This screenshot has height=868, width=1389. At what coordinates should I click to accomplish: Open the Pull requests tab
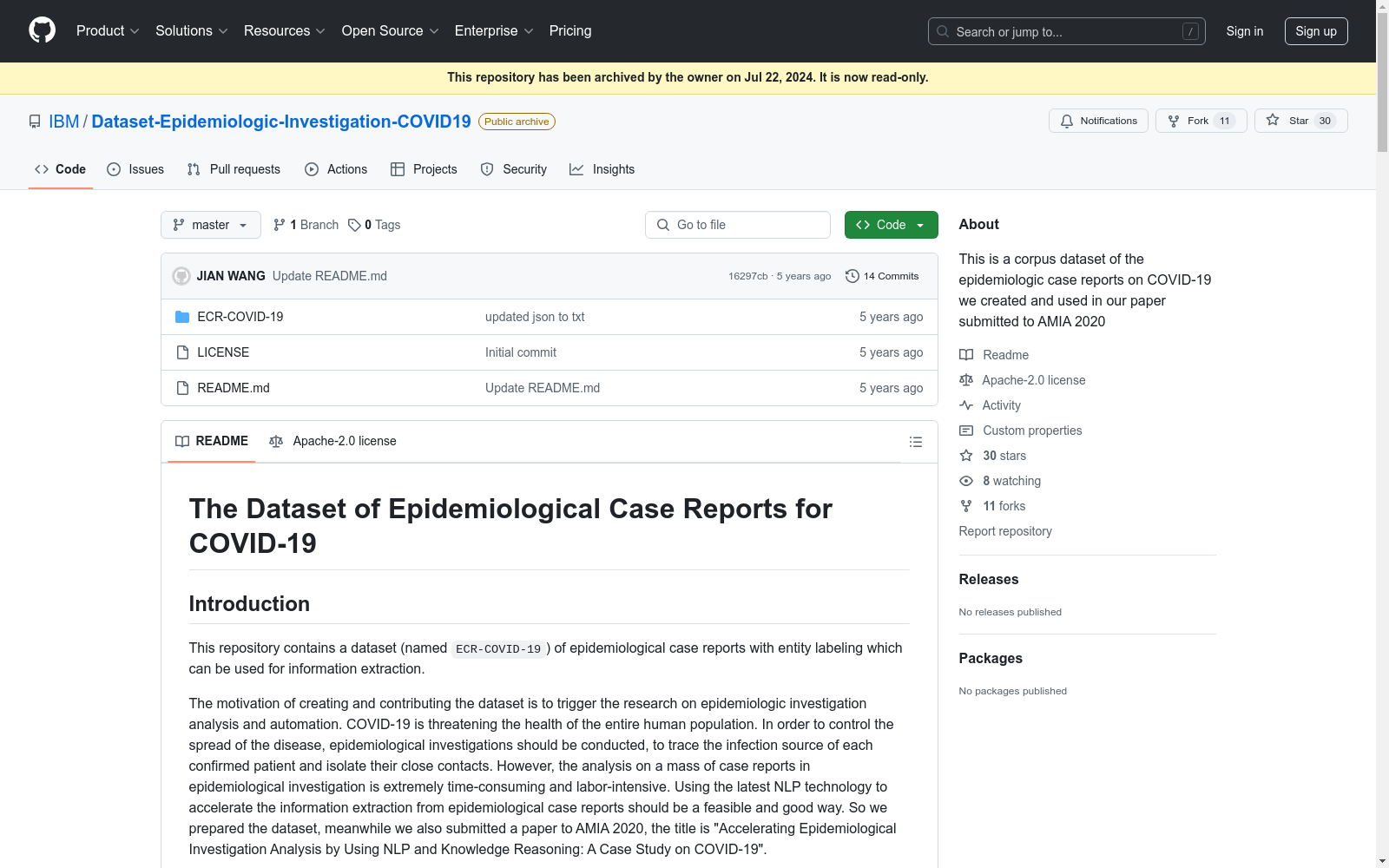[234, 169]
